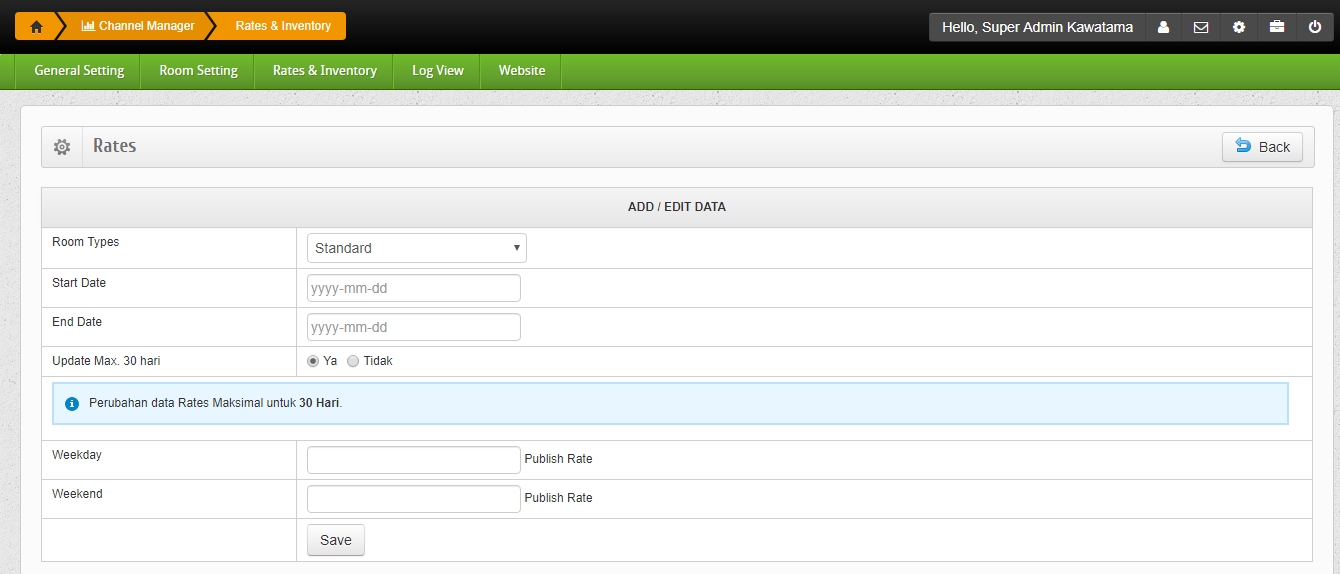Open the Room Setting menu
The height and width of the screenshot is (574, 1340).
pyautogui.click(x=198, y=71)
